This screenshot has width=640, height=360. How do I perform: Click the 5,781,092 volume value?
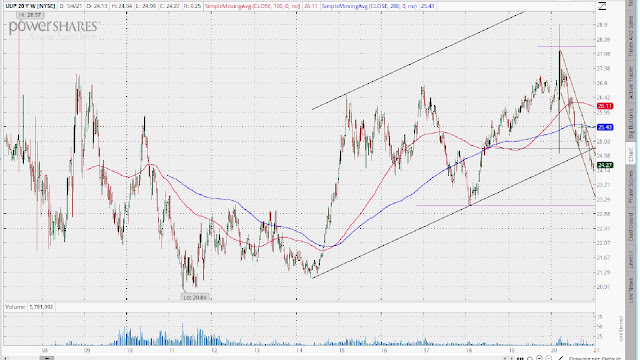(x=41, y=307)
